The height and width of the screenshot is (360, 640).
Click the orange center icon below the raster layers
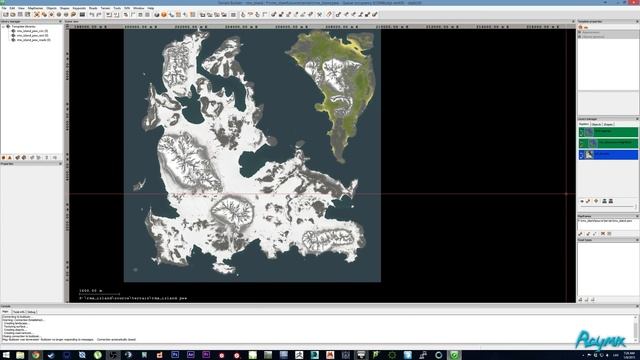[596, 201]
